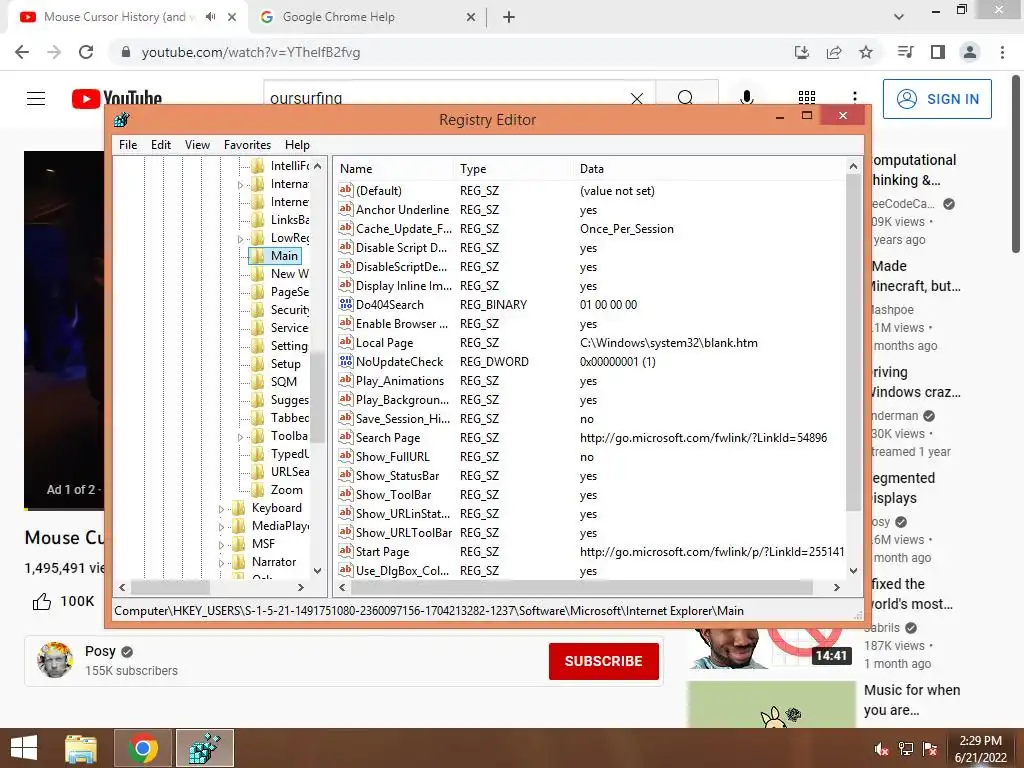The height and width of the screenshot is (768, 1024).
Task: Bookmark this page with the star icon
Action: 866,52
